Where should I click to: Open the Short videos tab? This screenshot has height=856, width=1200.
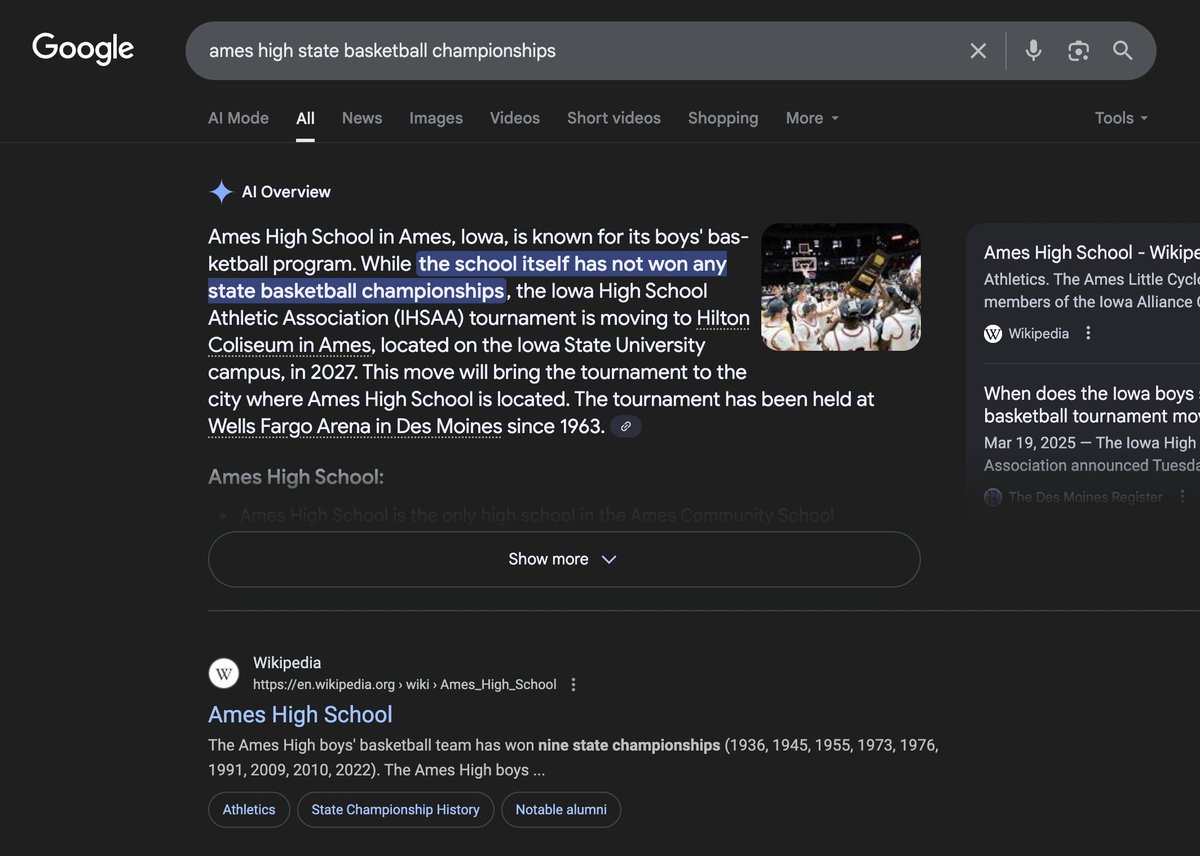614,118
